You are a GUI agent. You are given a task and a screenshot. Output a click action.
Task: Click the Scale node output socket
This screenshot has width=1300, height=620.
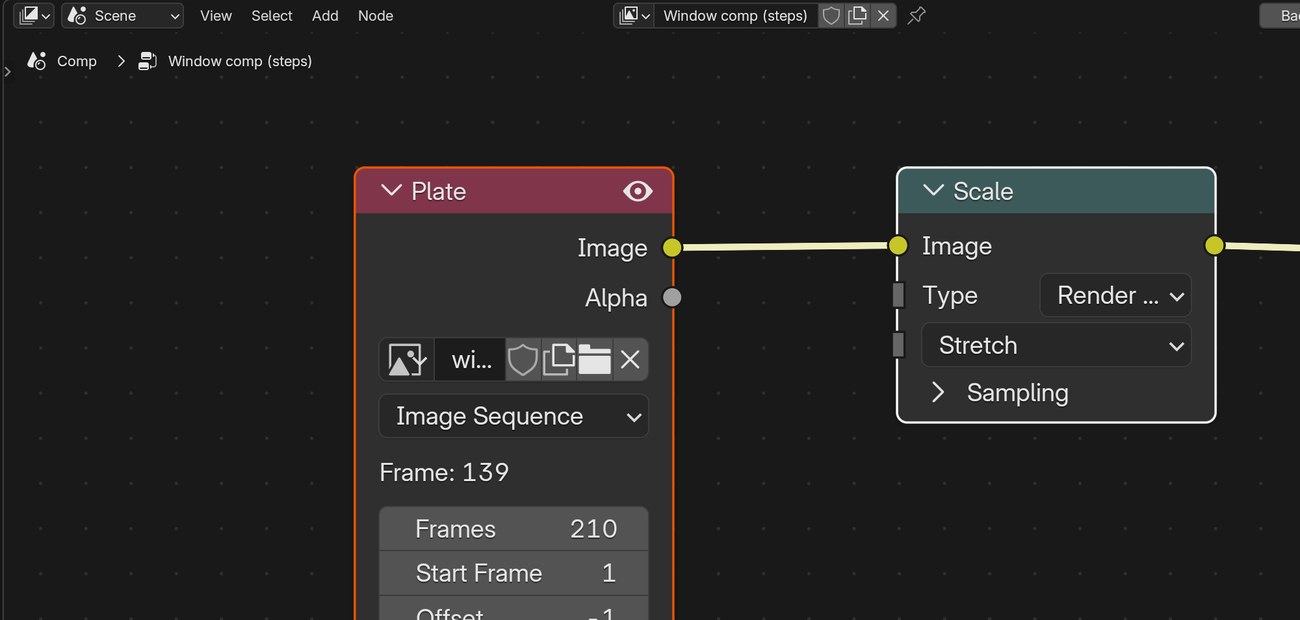(x=1214, y=245)
